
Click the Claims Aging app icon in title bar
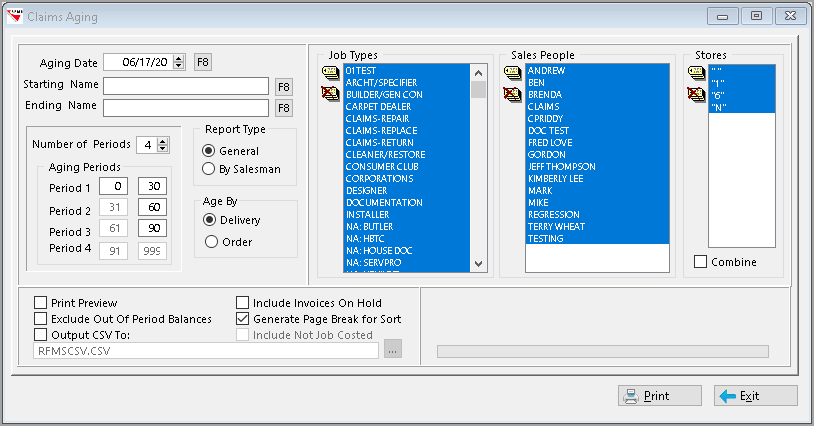point(15,17)
